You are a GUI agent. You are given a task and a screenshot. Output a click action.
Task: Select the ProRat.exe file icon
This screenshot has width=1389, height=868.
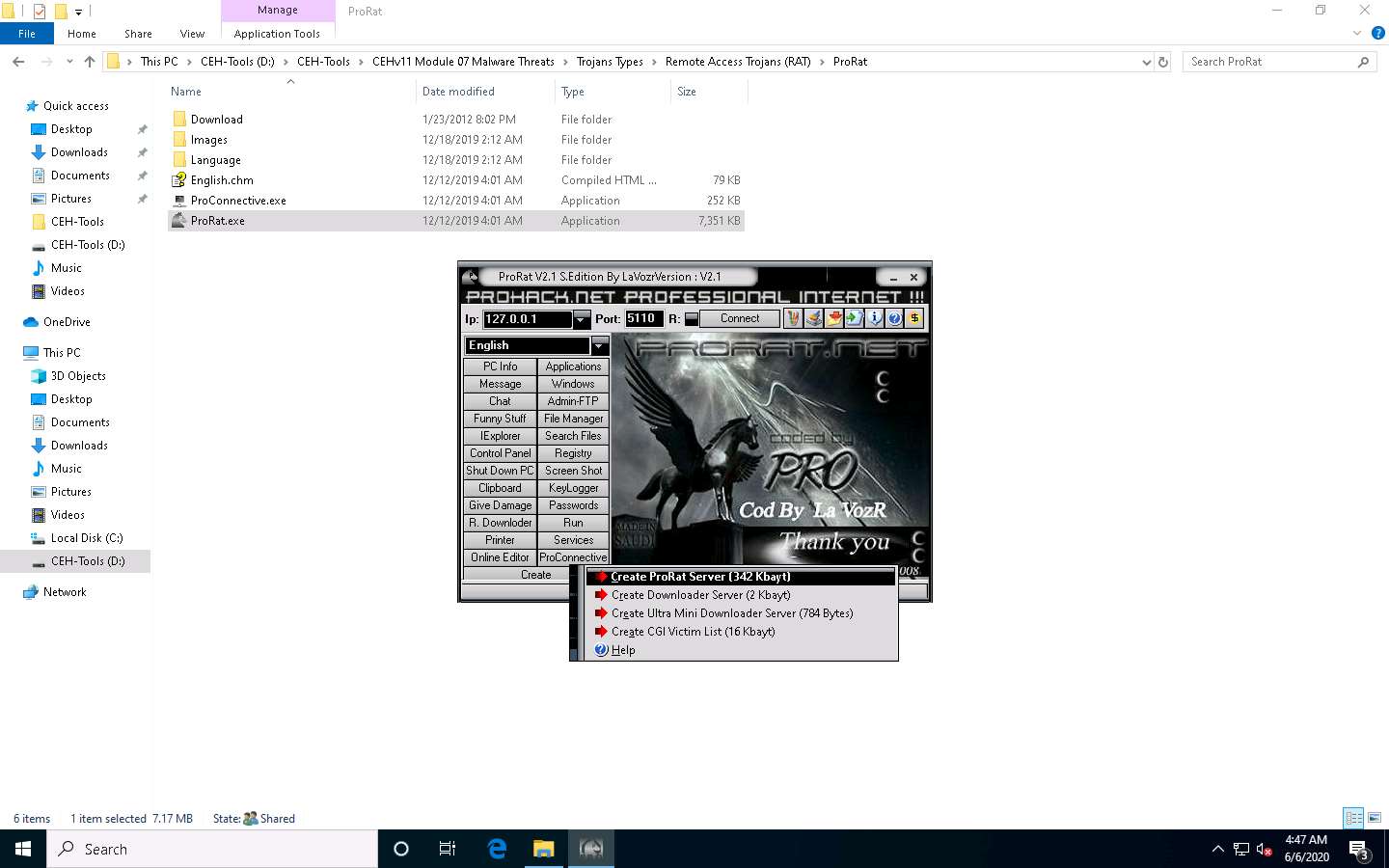179,221
